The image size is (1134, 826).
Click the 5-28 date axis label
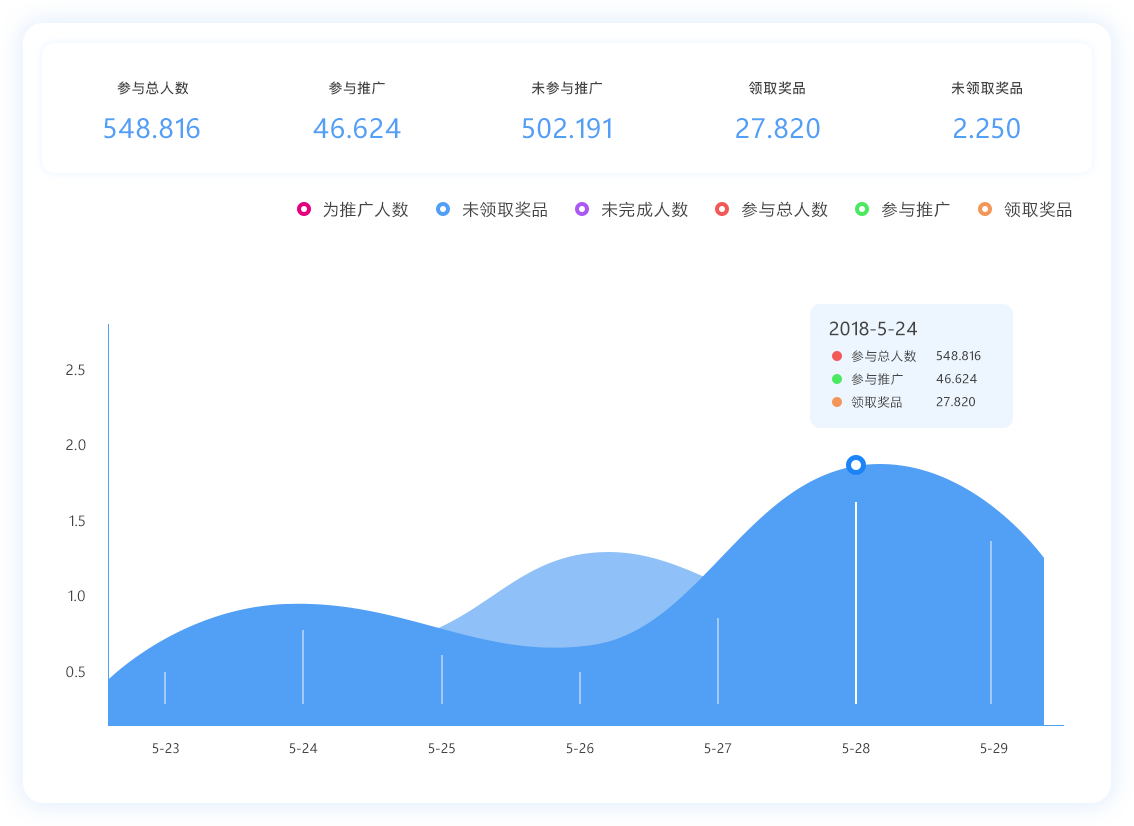pos(856,749)
